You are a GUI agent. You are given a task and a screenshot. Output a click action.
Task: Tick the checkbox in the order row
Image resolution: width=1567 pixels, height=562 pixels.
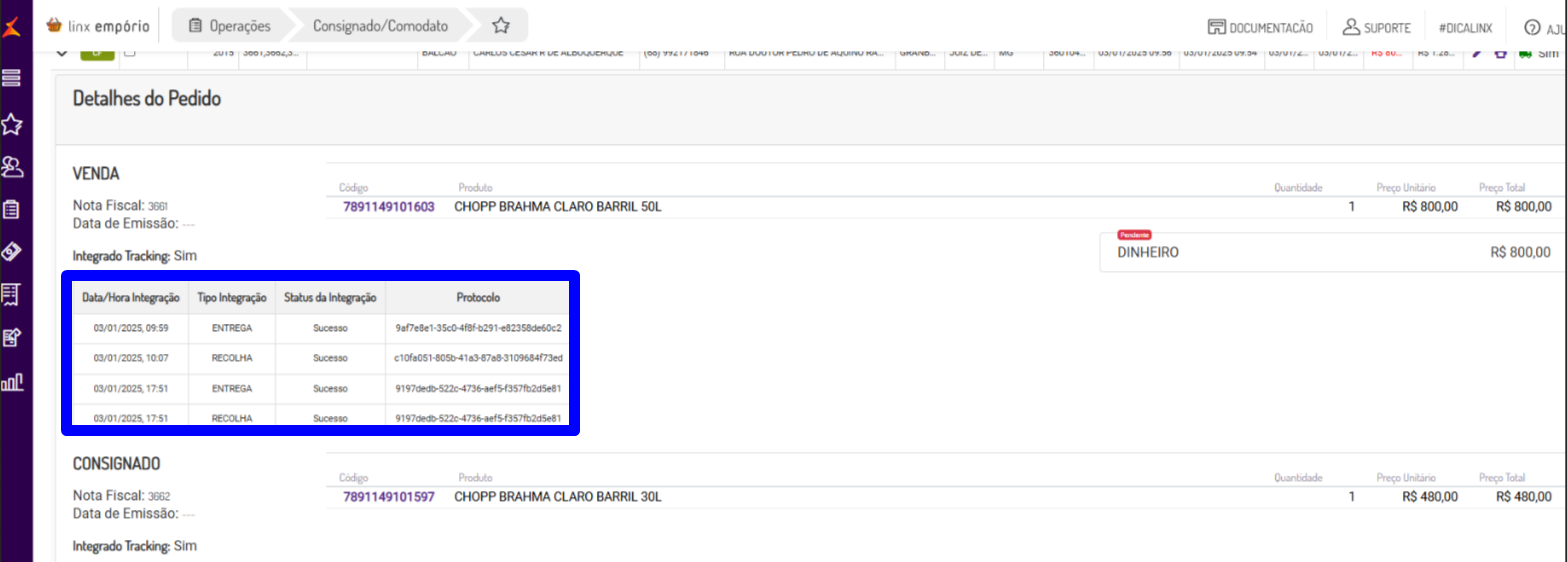click(x=130, y=52)
